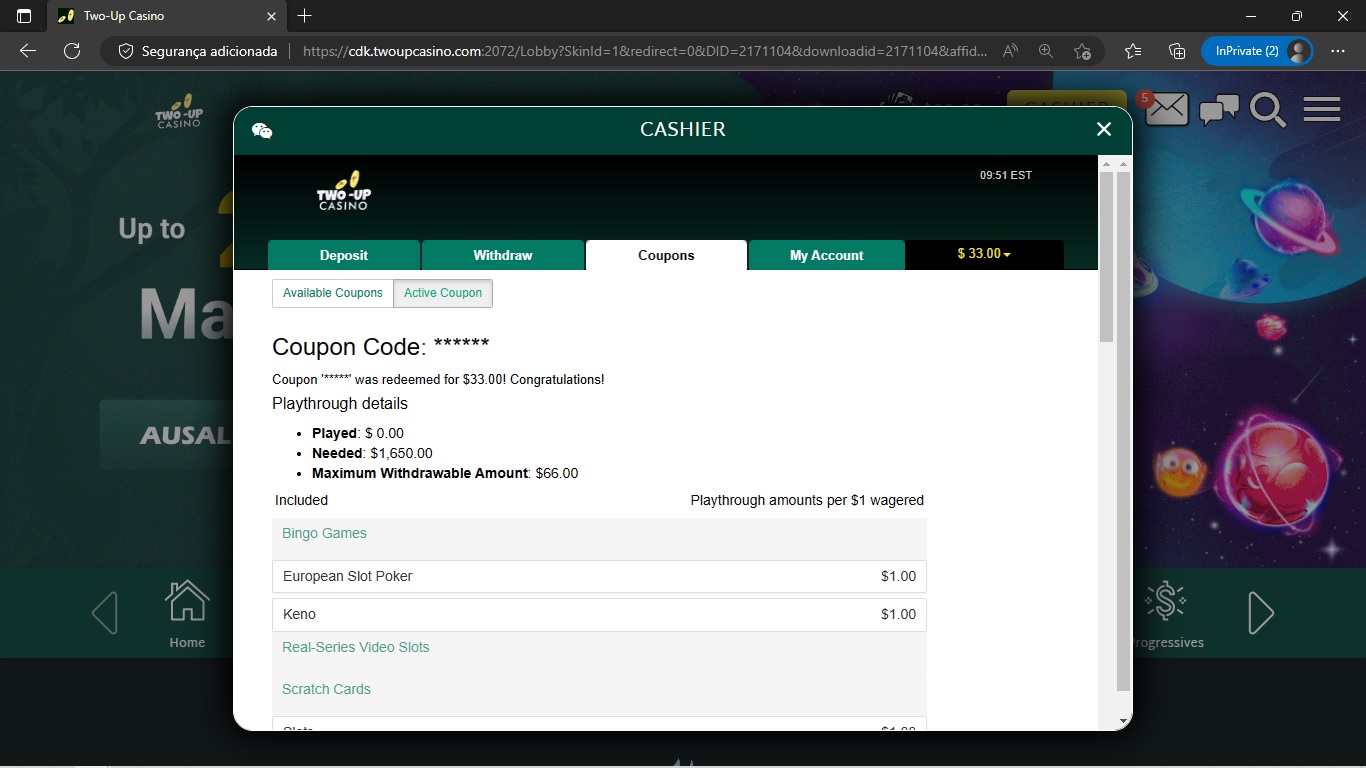Image resolution: width=1366 pixels, height=768 pixels.
Task: Click the Two-Up Casino logo in the cashier
Action: coord(344,190)
